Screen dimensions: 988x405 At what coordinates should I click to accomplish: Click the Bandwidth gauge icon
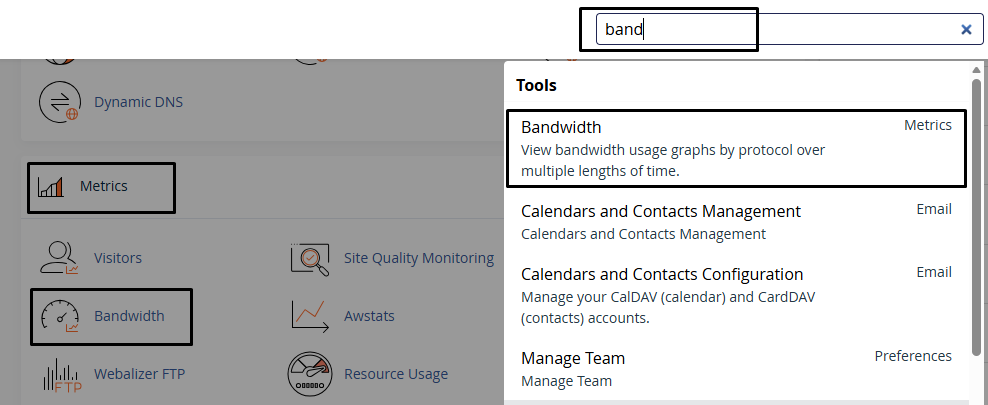tap(60, 316)
